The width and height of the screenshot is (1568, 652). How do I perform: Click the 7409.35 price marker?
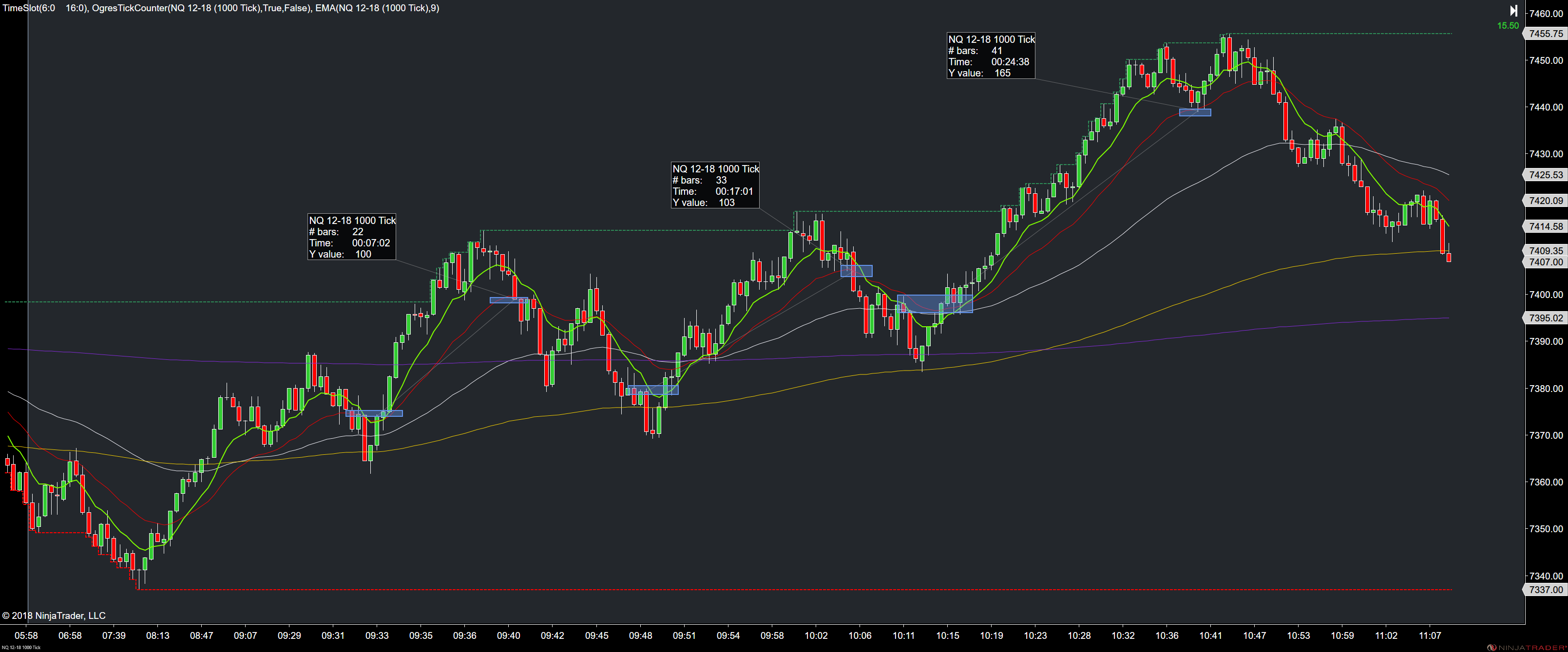[1546, 251]
